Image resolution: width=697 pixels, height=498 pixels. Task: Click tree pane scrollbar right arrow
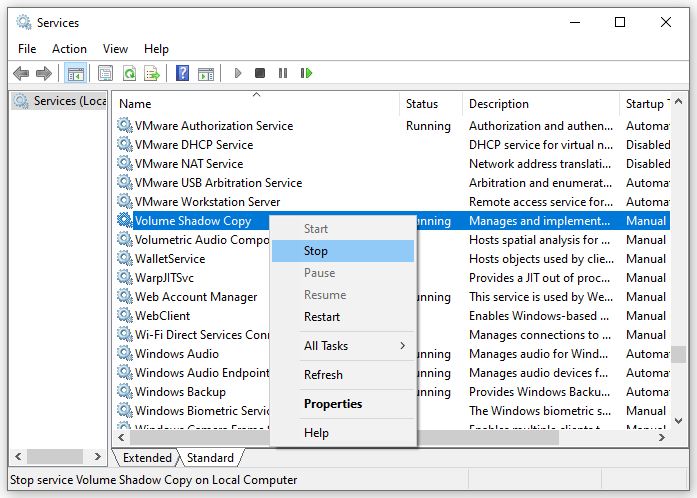click(98, 457)
